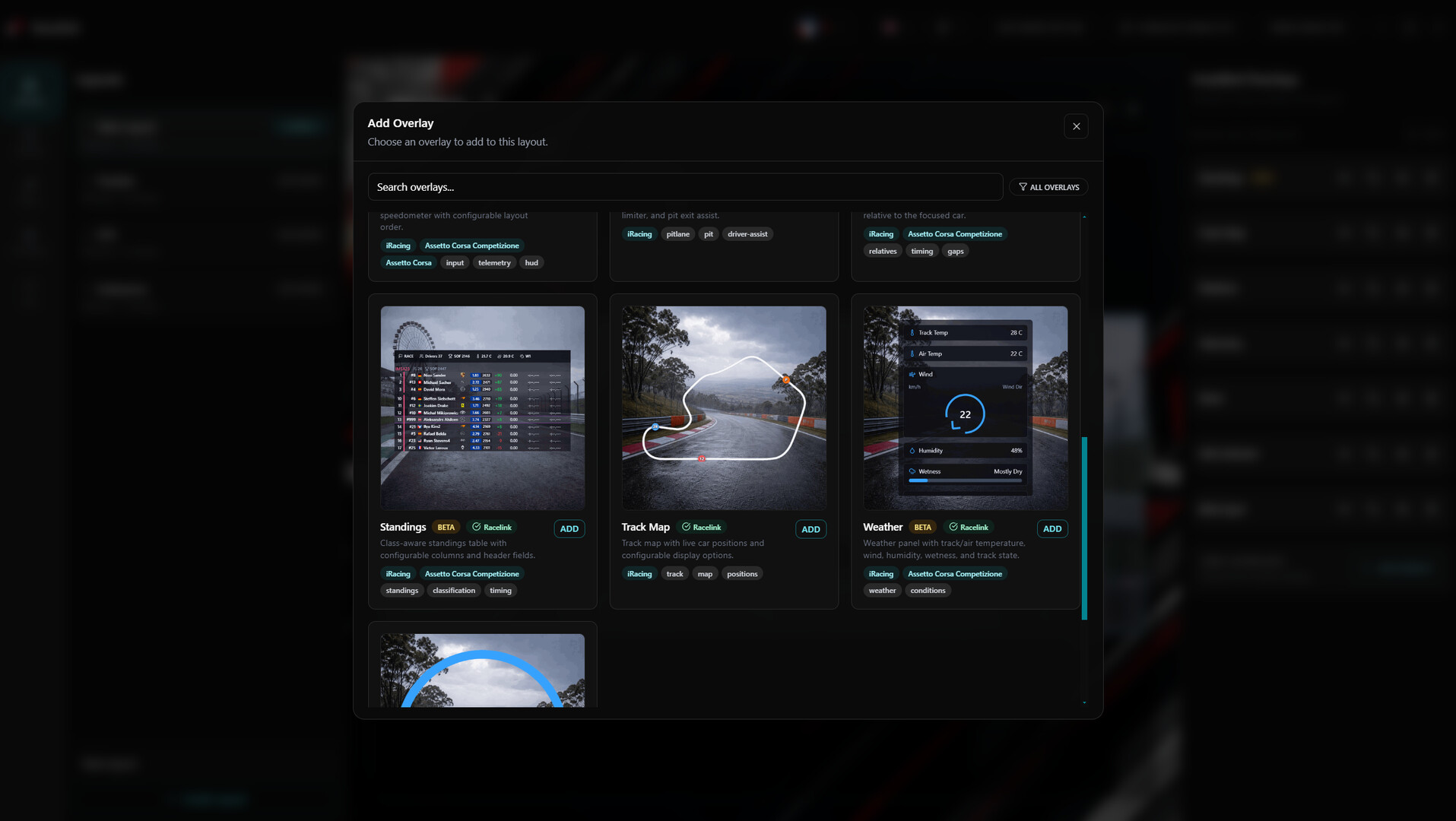This screenshot has height=821, width=1456.
Task: Click the BETA badge next to Standings
Action: click(446, 527)
